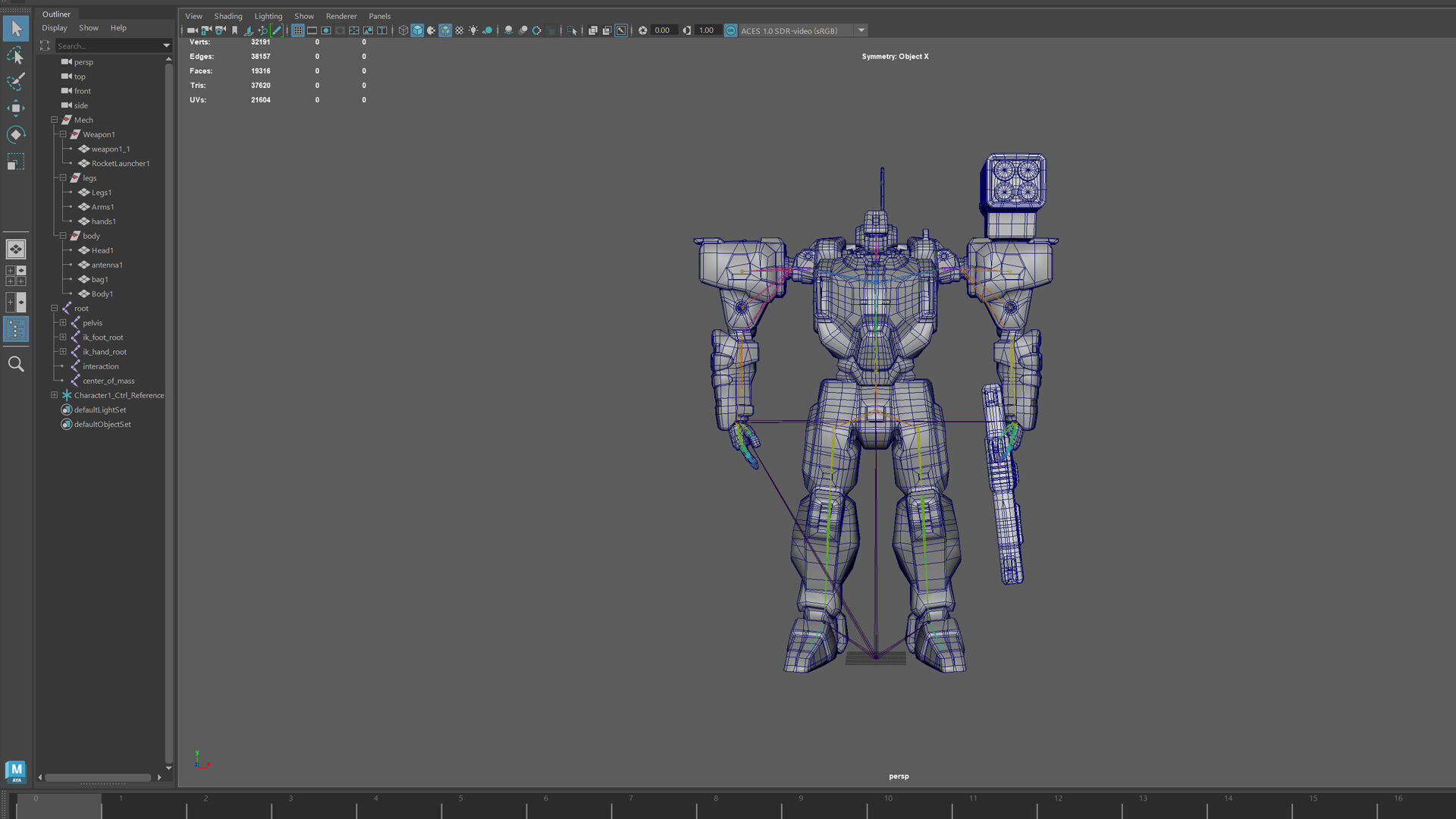Image resolution: width=1456 pixels, height=819 pixels.
Task: Expand the ik_foot_root joint
Action: 63,337
